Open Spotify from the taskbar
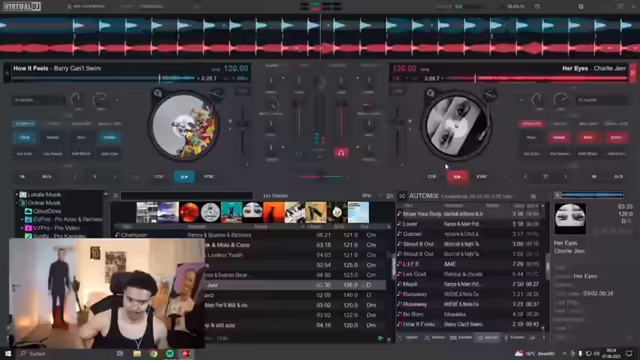Screen dimensions: 640x360 coord(170,353)
